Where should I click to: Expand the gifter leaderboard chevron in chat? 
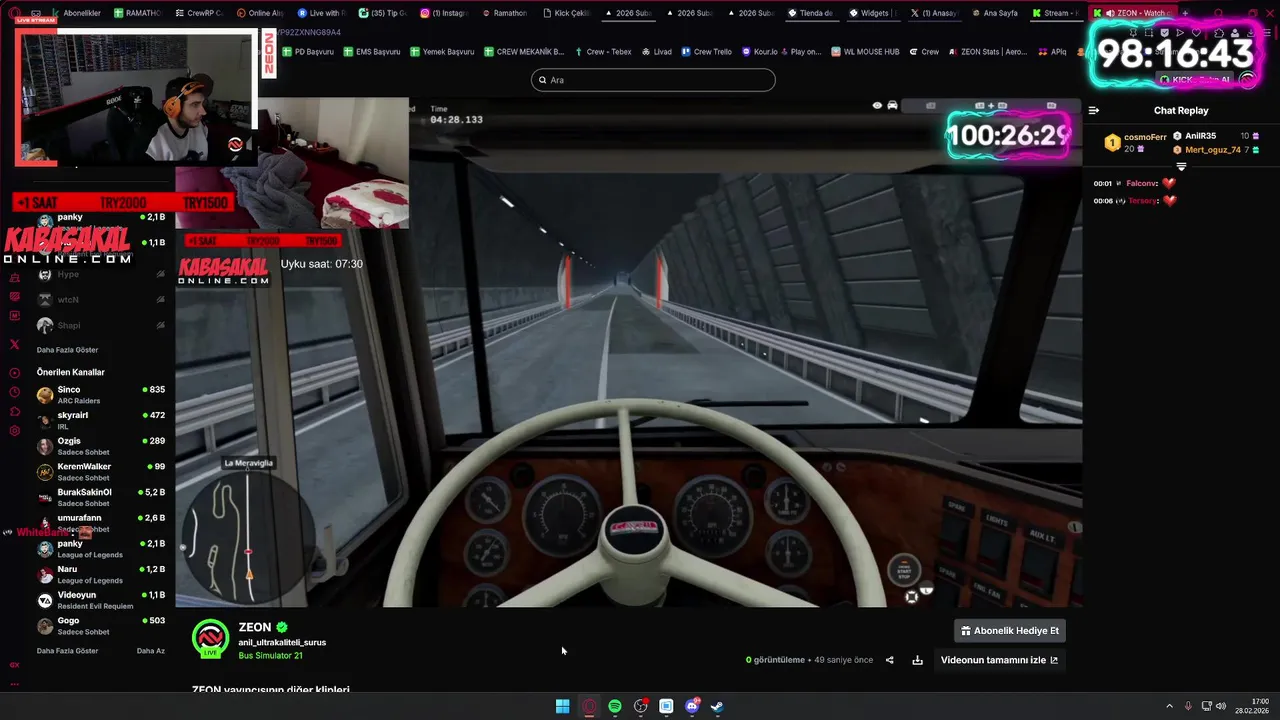tap(1181, 166)
